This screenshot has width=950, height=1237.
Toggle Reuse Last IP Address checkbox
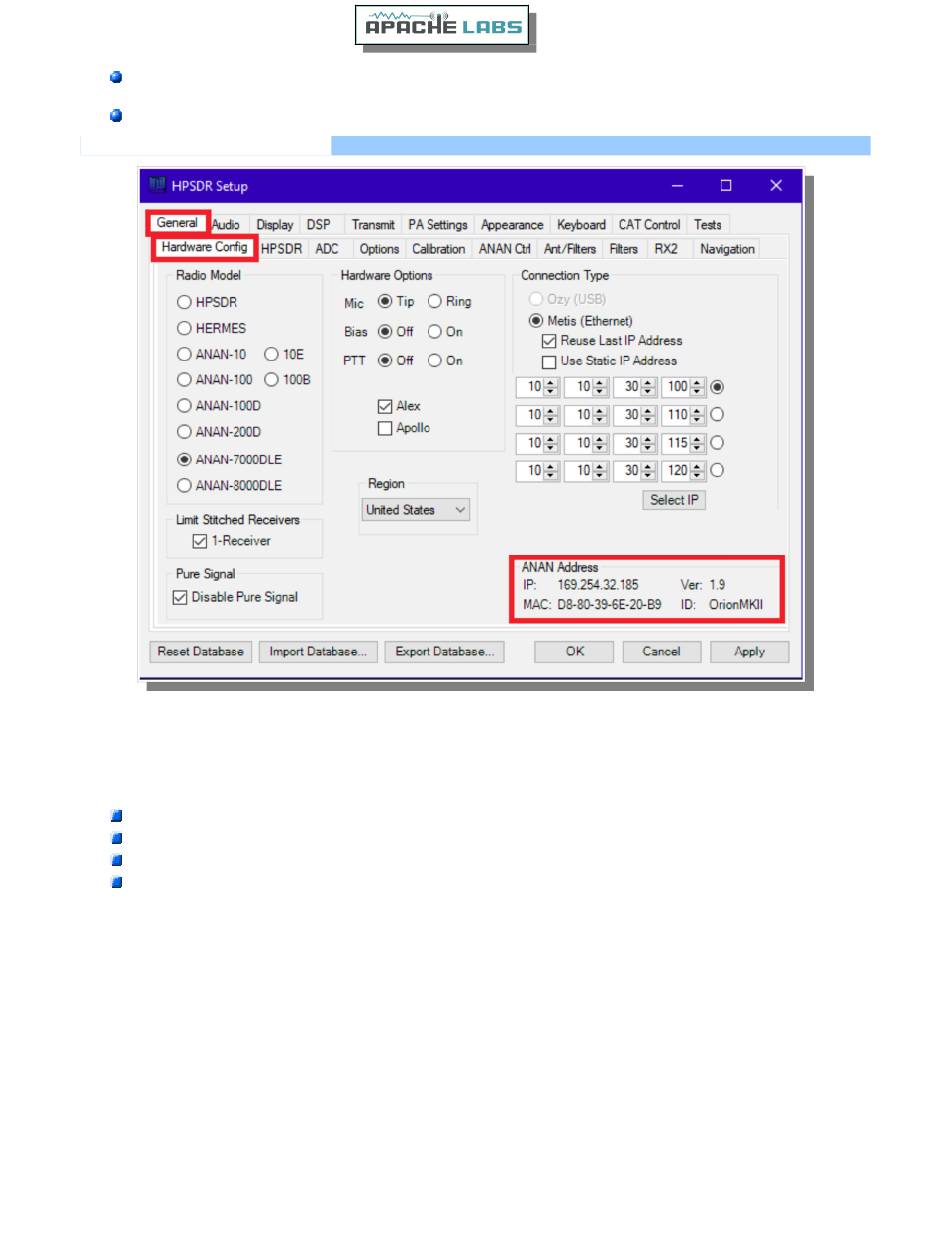coord(612,341)
